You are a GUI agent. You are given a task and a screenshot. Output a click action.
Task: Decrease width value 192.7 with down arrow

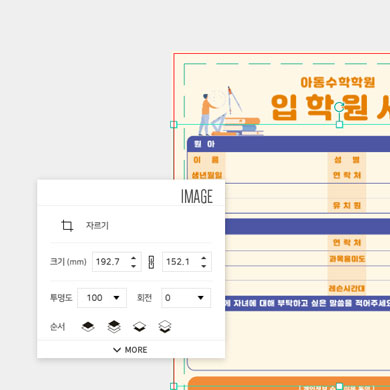coord(133,266)
